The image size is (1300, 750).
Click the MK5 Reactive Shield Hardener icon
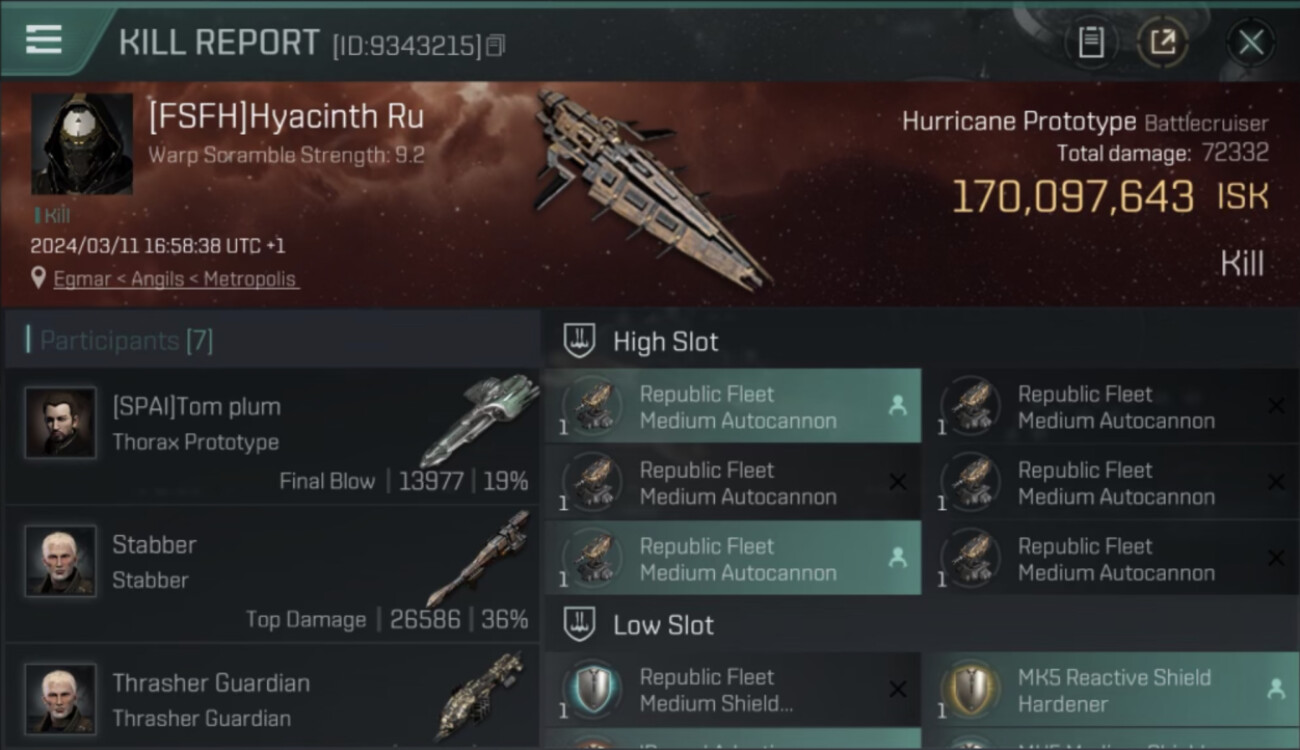[971, 690]
